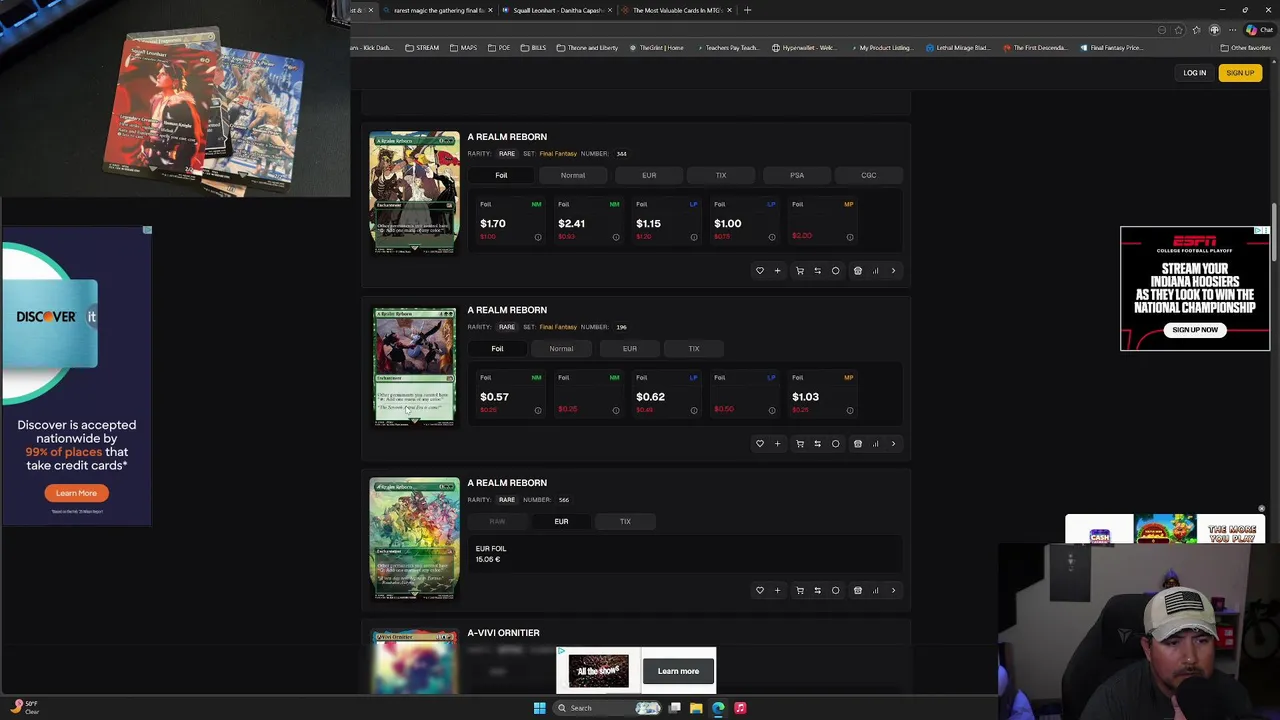Click the plus icon for card number 344

click(777, 271)
